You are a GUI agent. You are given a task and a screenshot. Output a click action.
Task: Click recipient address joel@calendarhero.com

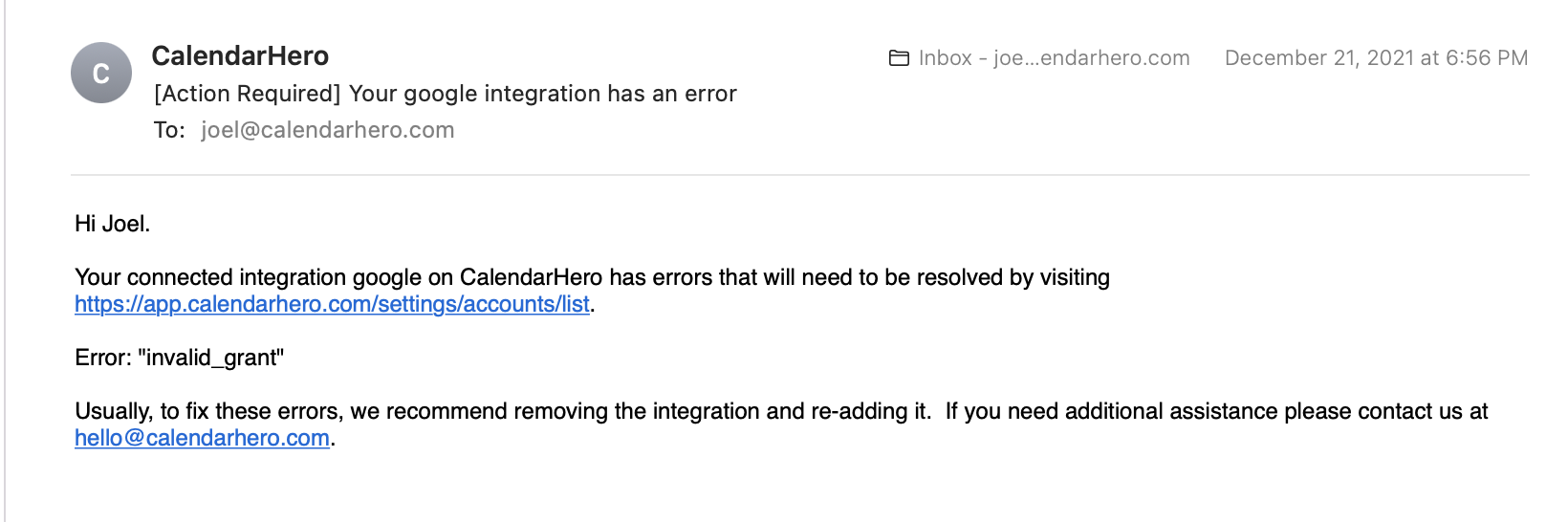327,130
